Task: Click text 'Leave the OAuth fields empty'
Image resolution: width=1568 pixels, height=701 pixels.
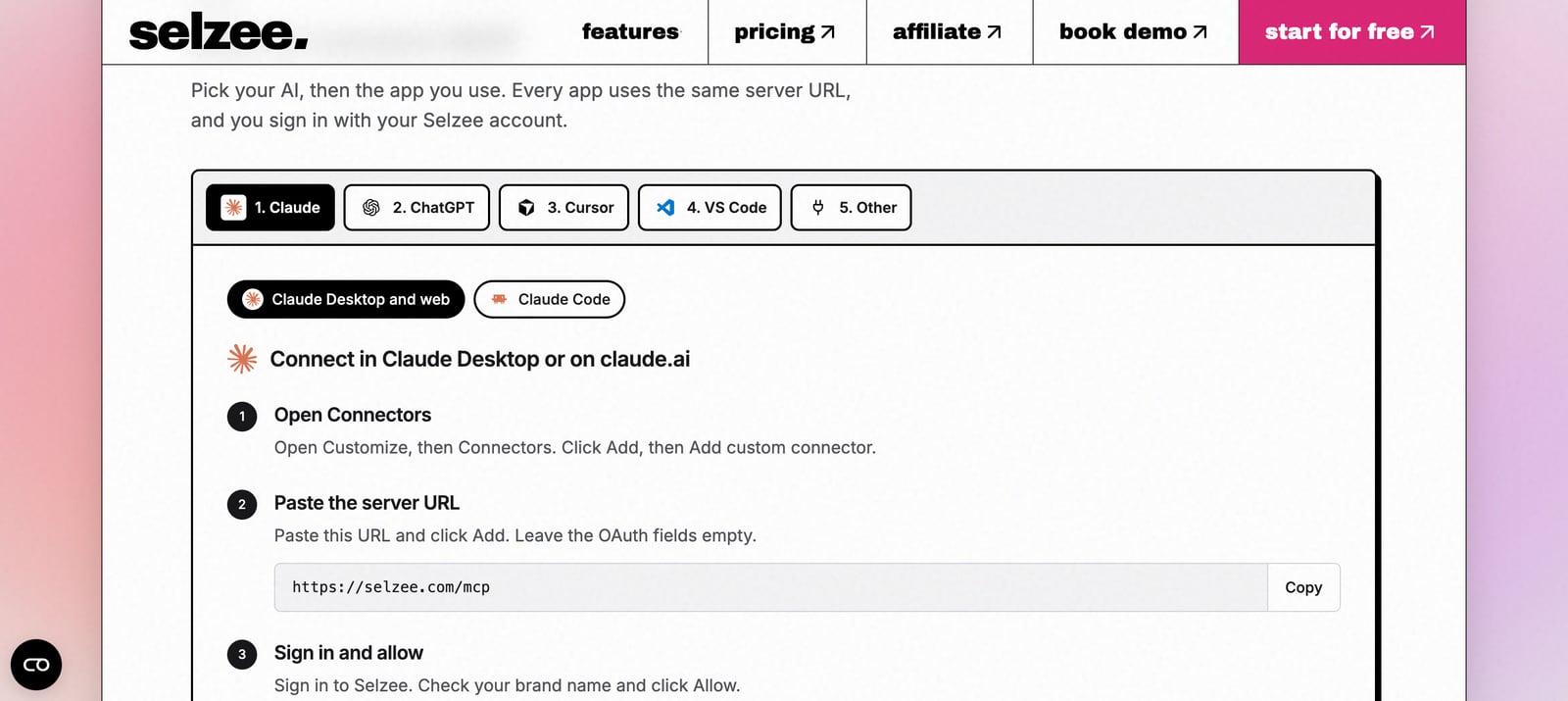Action: click(x=634, y=535)
